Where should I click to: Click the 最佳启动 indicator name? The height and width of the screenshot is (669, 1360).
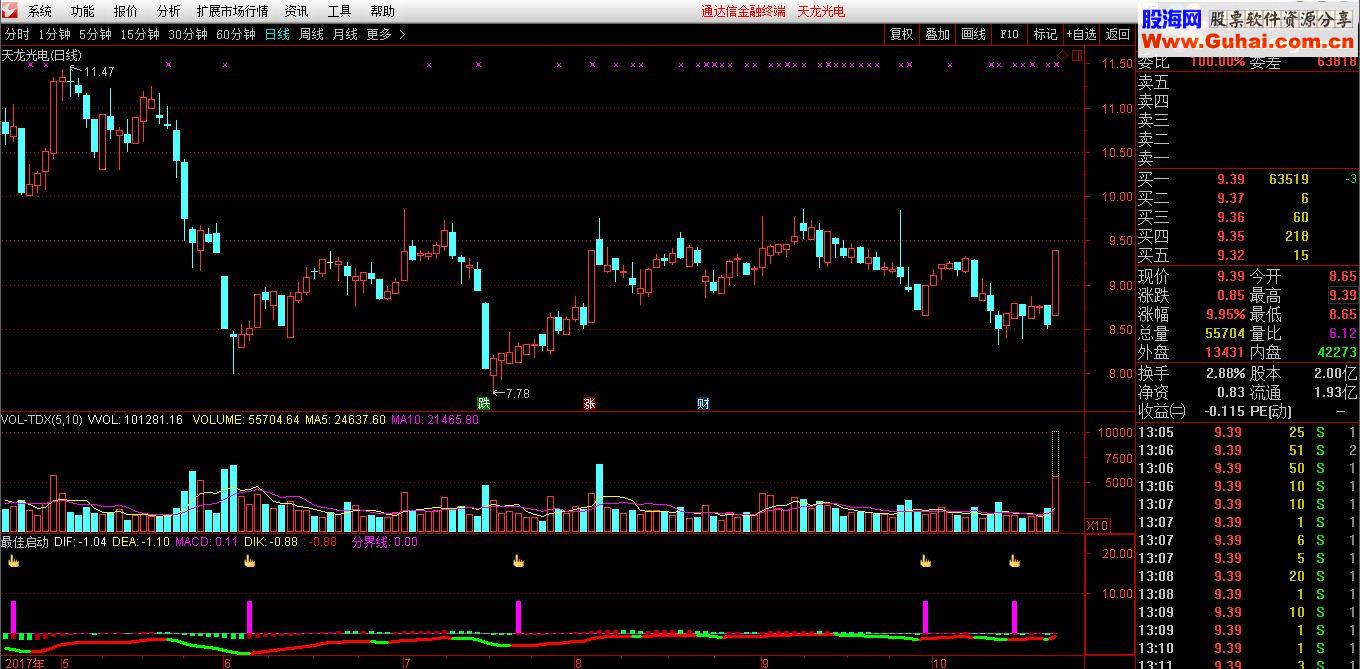26,541
